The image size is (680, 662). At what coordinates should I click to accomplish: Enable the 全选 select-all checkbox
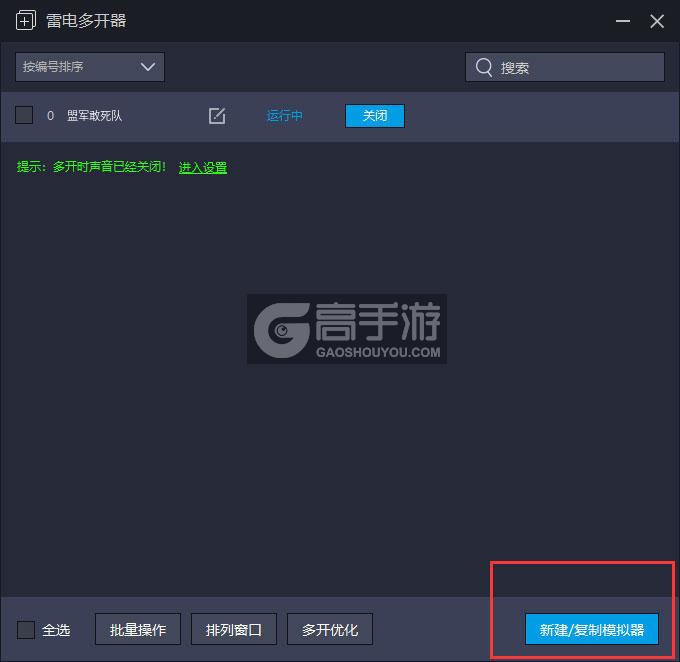(26, 629)
